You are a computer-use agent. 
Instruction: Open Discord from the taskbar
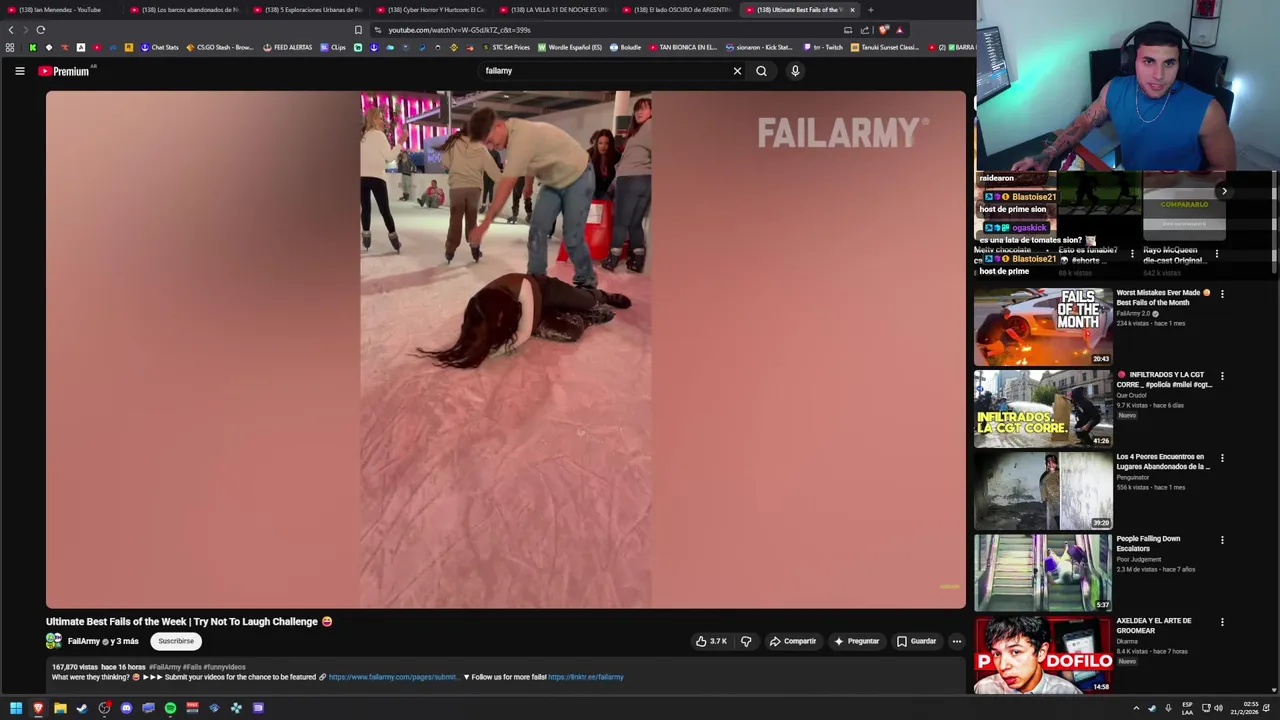click(x=126, y=708)
